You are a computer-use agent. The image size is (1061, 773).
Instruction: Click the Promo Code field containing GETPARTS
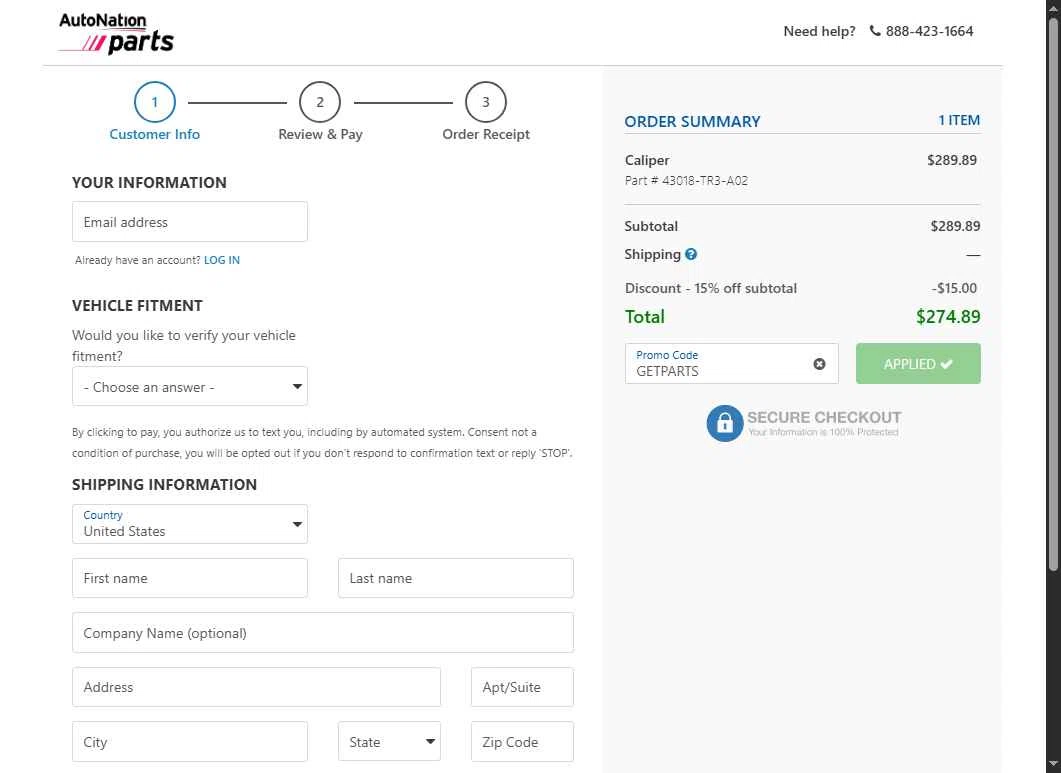click(731, 363)
